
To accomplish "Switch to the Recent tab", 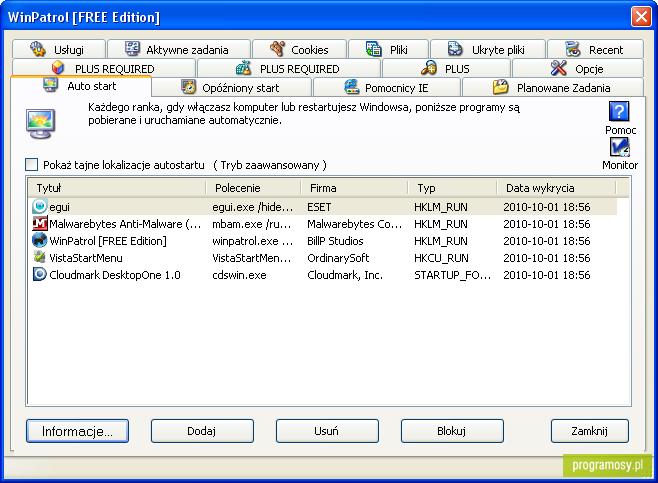I will coord(595,50).
